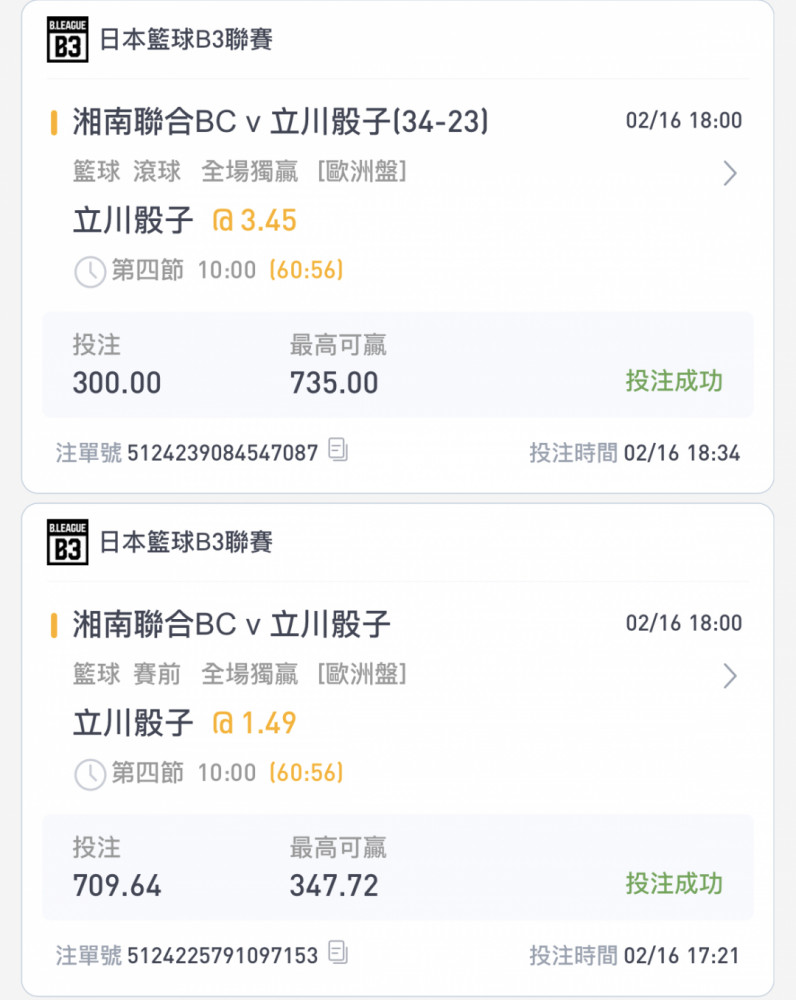Select 立川骰子 @3.45 odds
Image resolution: width=796 pixels, height=1000 pixels.
pyautogui.click(x=185, y=221)
